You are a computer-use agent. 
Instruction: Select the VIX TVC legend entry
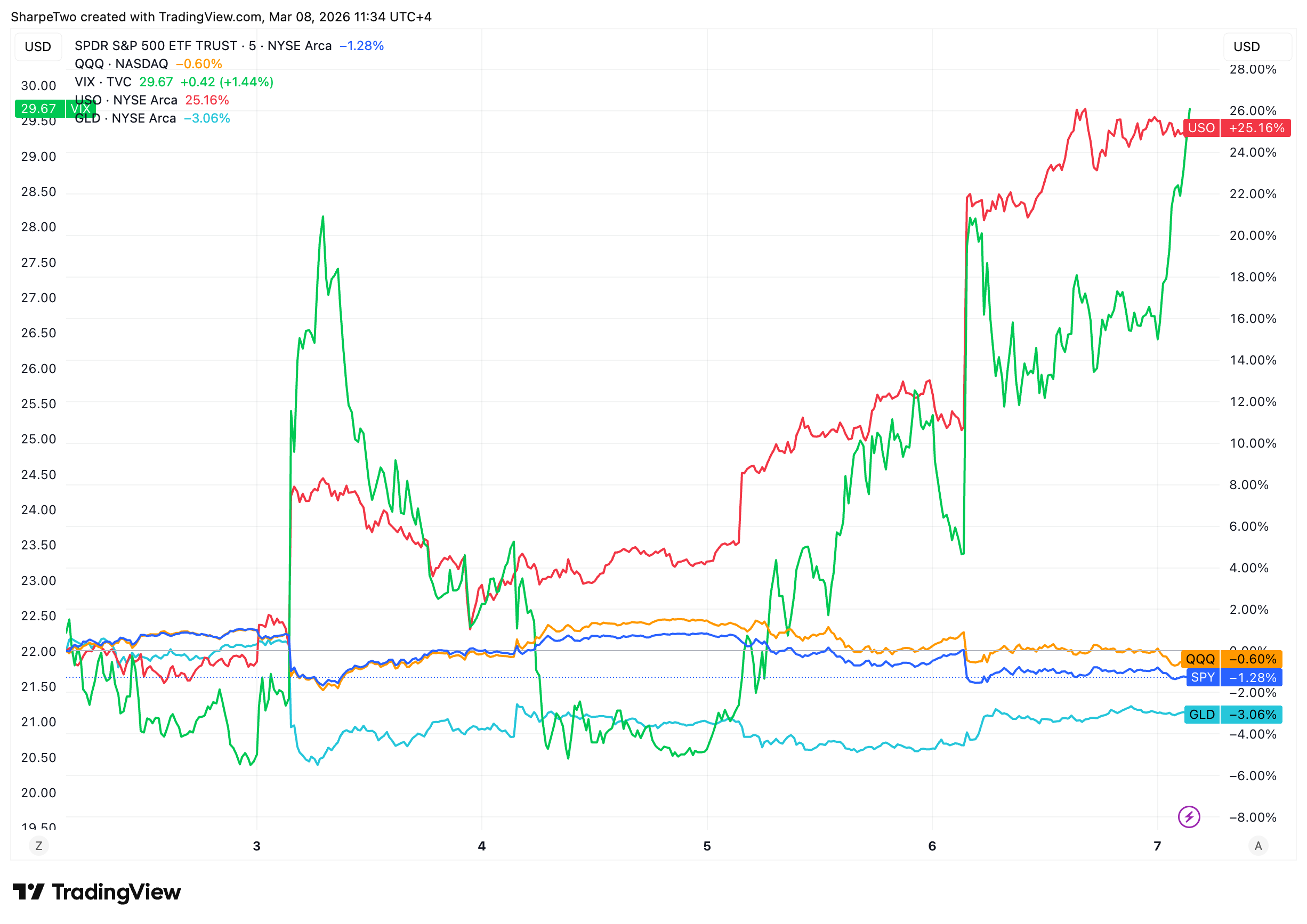coord(103,82)
